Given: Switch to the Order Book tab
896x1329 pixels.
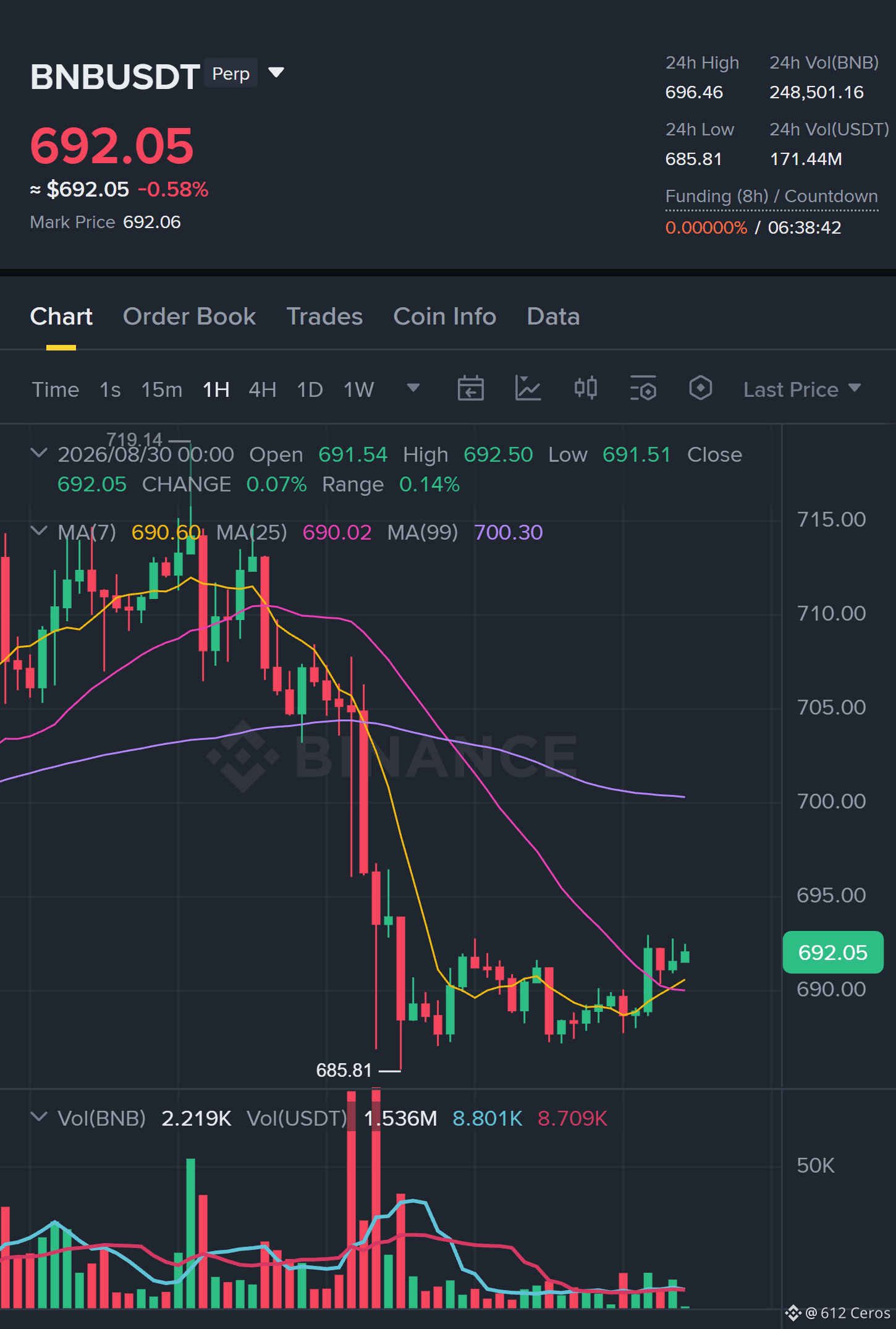Looking at the screenshot, I should (189, 316).
